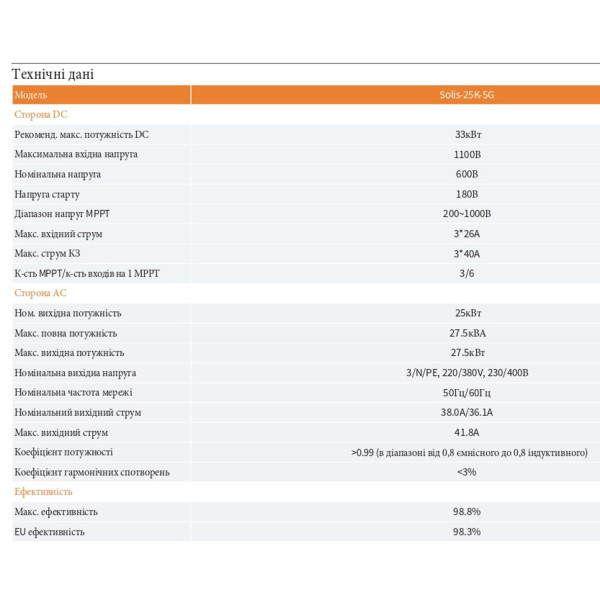Click the '3*40А' short-circuit current value

pyautogui.click(x=467, y=253)
